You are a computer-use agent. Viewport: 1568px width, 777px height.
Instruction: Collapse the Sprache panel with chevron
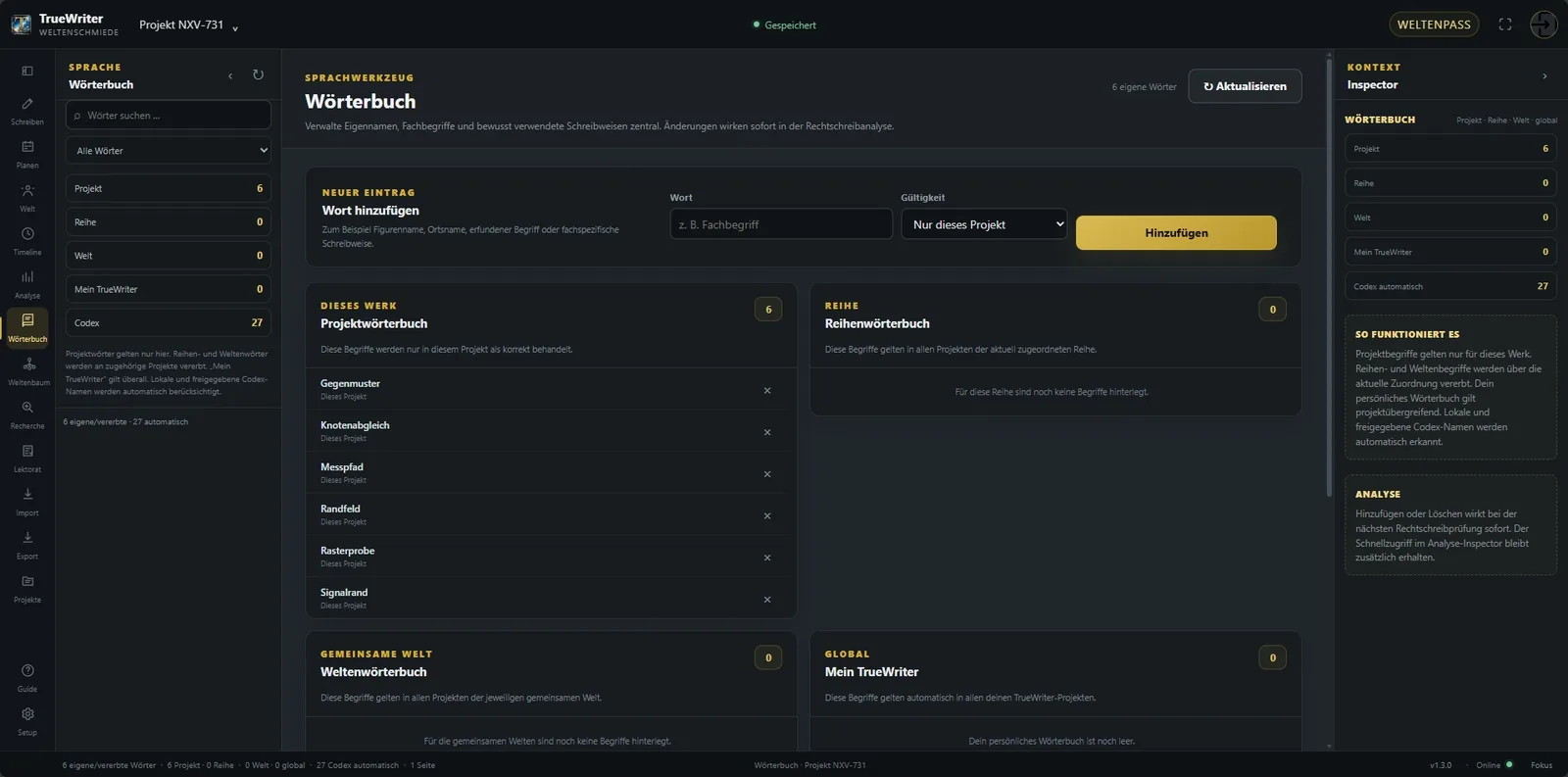(230, 75)
